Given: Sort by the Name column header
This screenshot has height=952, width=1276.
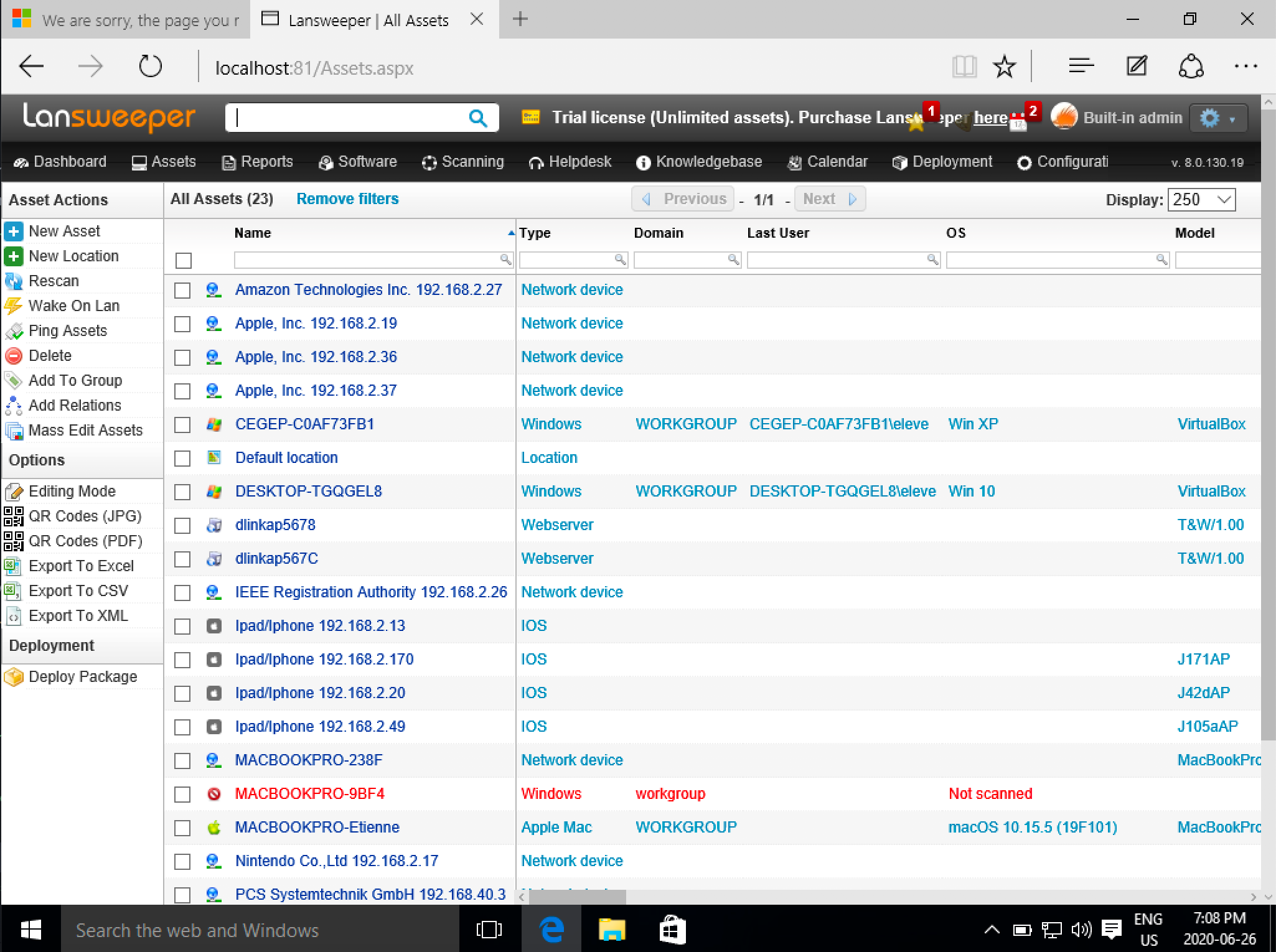Looking at the screenshot, I should tap(253, 233).
